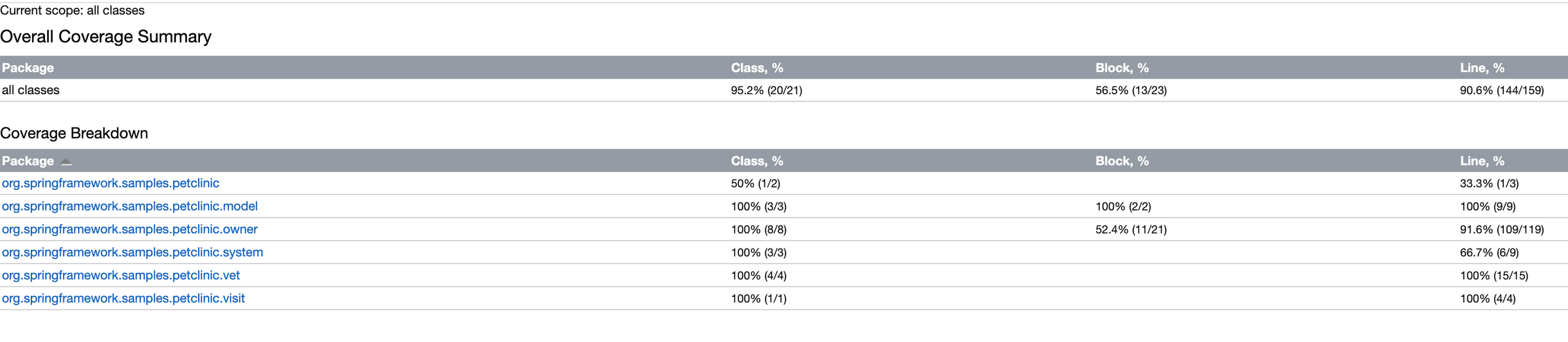Click the "Current scope: all classes" text
This screenshot has width=1568, height=342.
73,10
